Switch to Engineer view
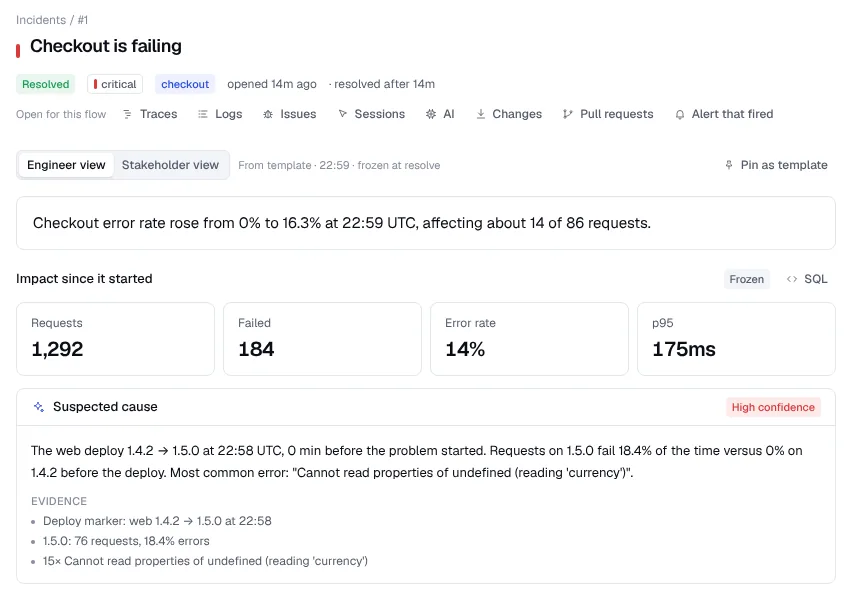The image size is (852, 590). tap(66, 165)
